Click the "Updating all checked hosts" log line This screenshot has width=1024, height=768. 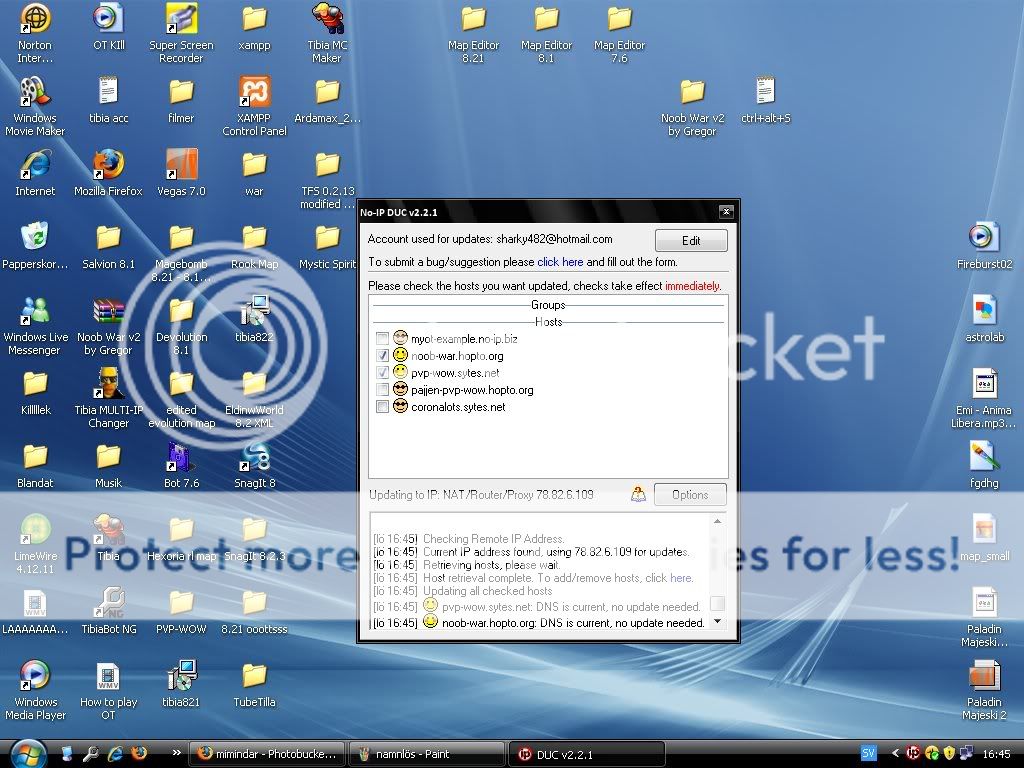point(487,591)
